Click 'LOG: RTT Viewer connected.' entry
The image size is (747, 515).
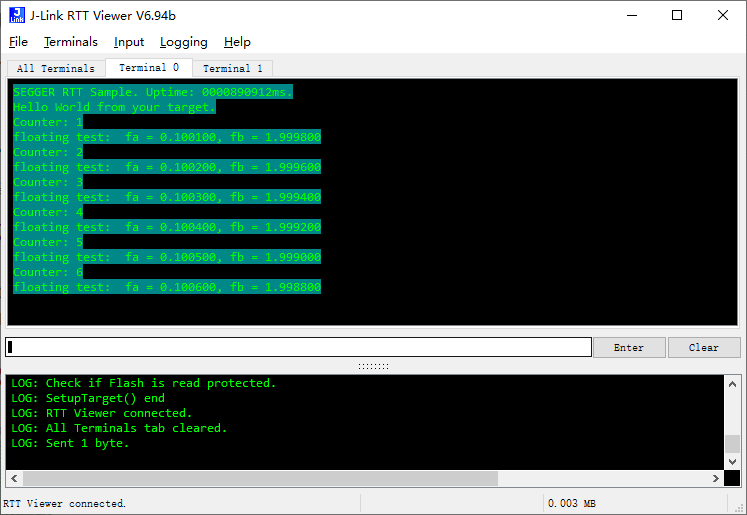[x=101, y=413]
